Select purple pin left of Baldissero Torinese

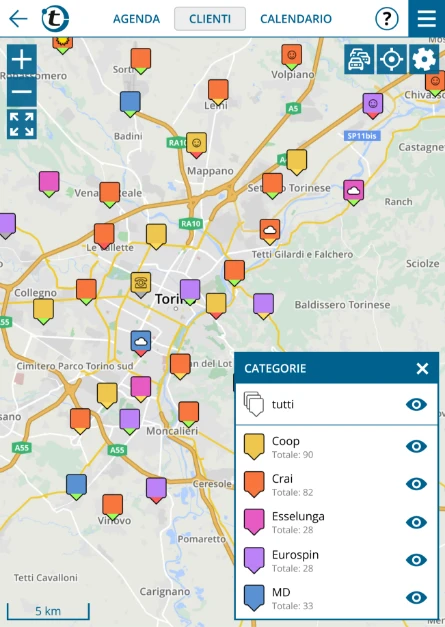(x=263, y=306)
